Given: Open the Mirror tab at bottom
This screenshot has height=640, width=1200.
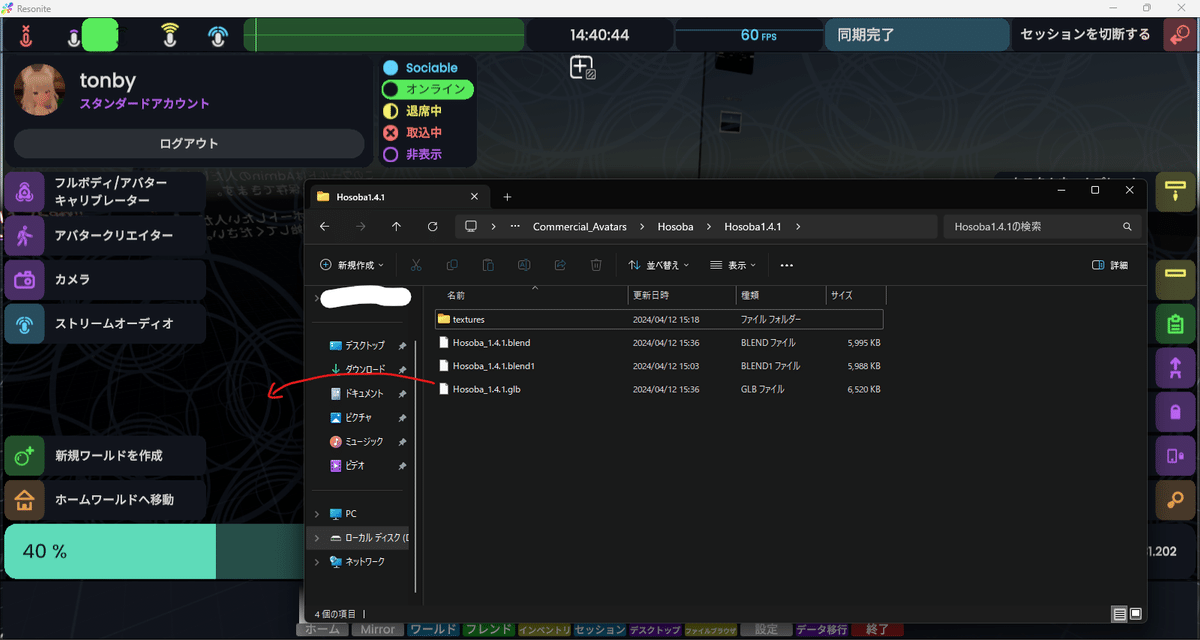Looking at the screenshot, I should pos(378,630).
